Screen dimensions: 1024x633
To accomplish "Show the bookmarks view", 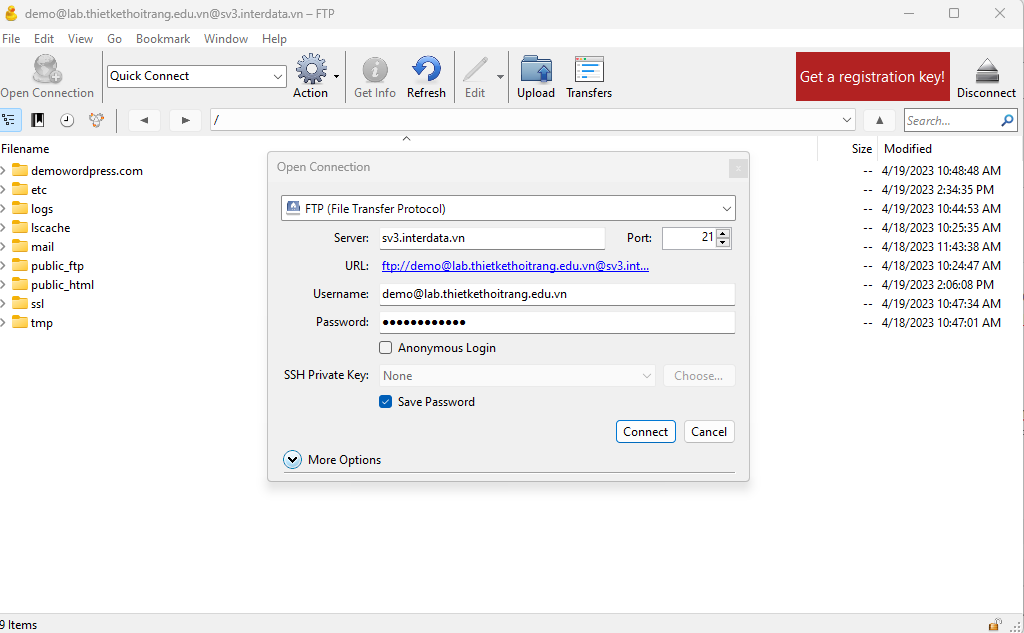I will (38, 120).
